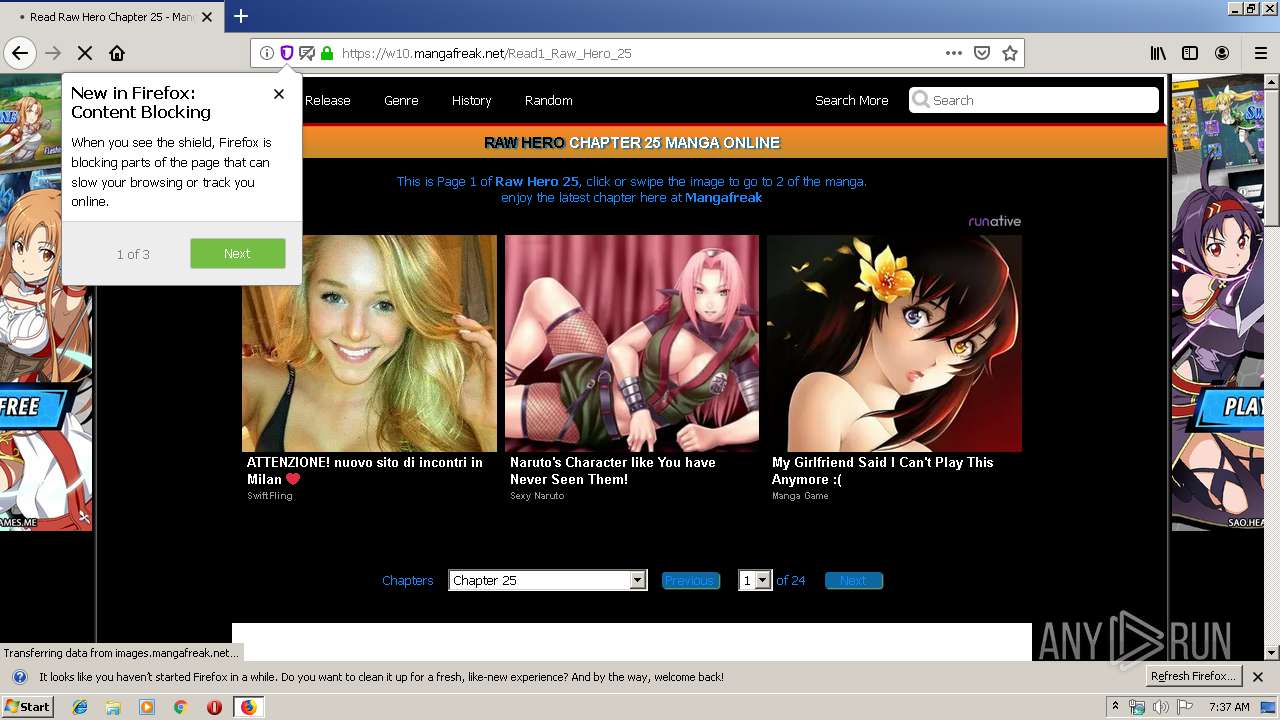
Task: Click the Search More link
Action: (851, 100)
